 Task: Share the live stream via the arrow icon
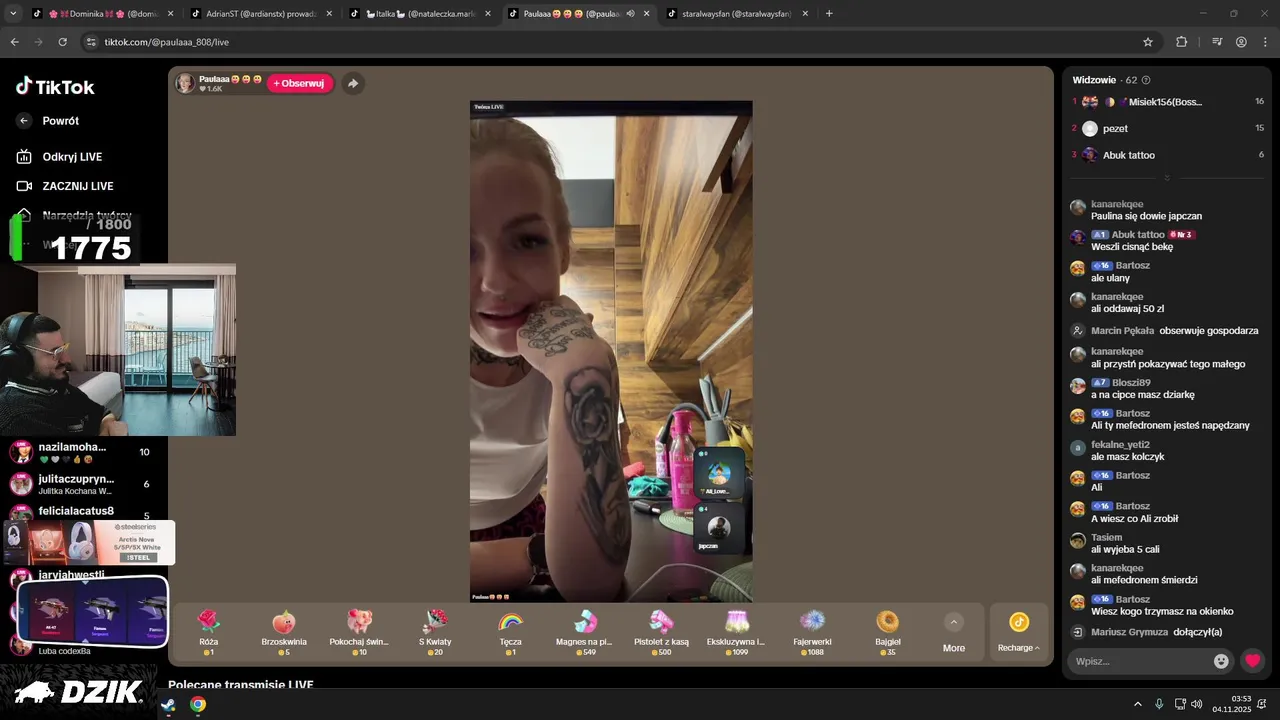click(352, 83)
